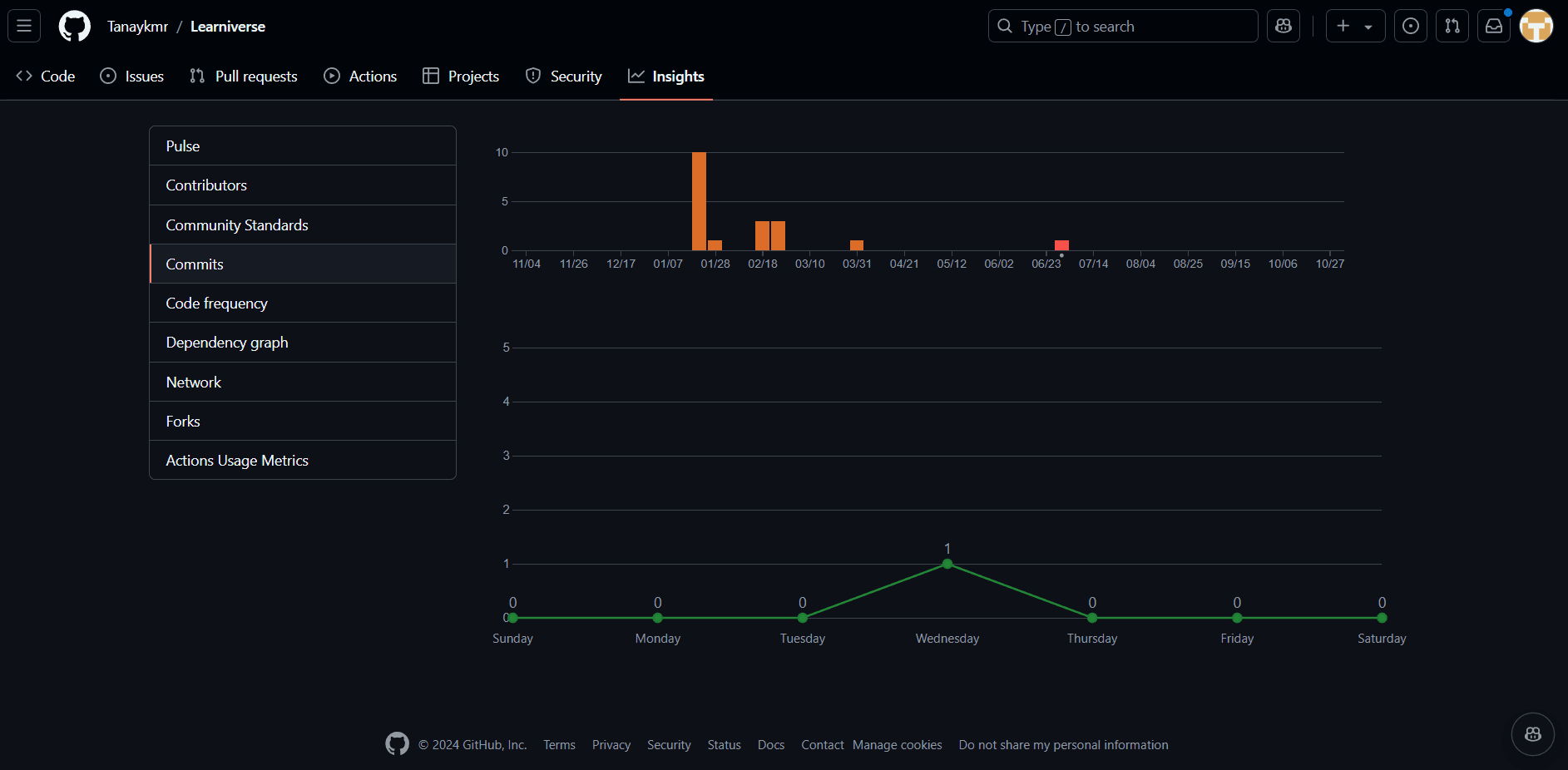Click the Wednesday data point on line chart
This screenshot has width=1568, height=770.
pos(947,564)
